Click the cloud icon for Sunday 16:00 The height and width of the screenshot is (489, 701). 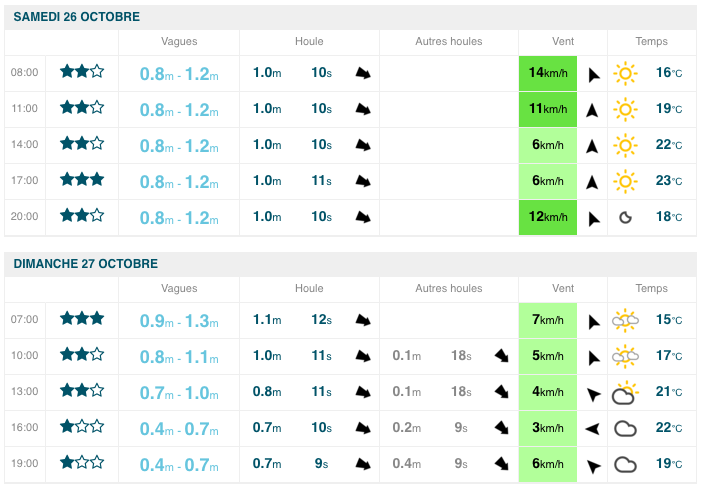(x=626, y=429)
